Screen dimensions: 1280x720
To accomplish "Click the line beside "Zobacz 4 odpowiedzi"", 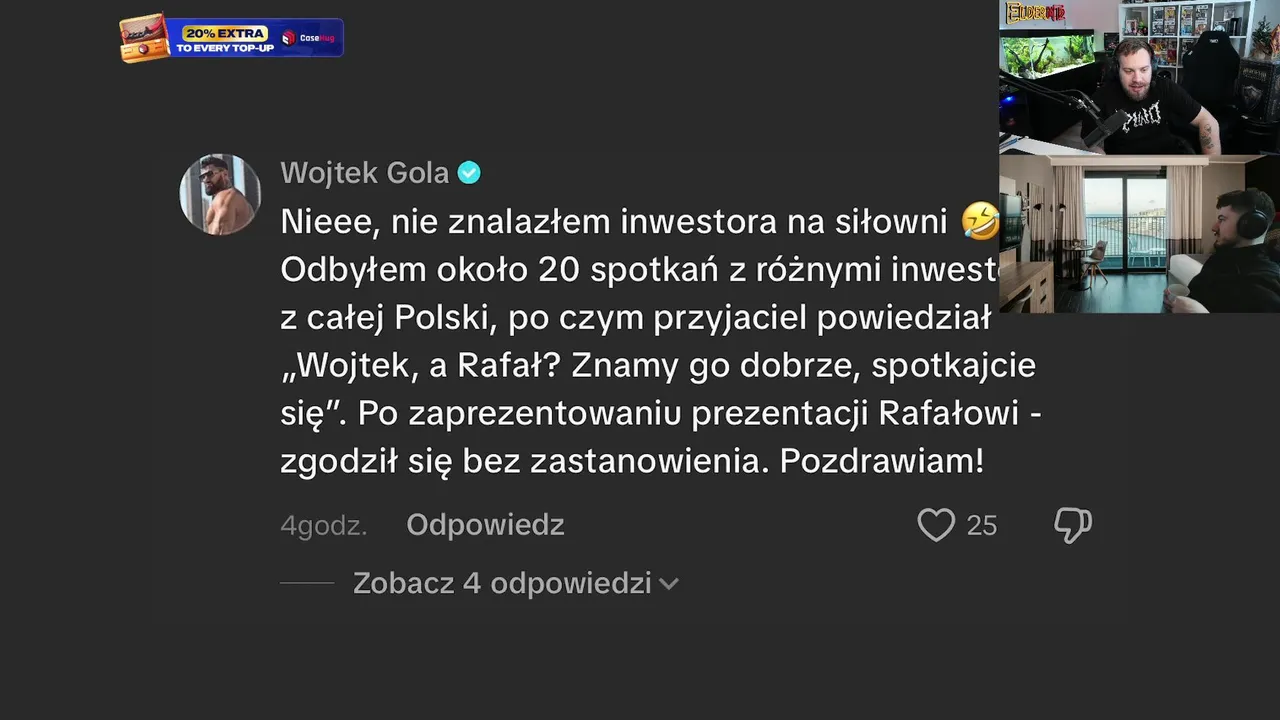I will coord(307,583).
